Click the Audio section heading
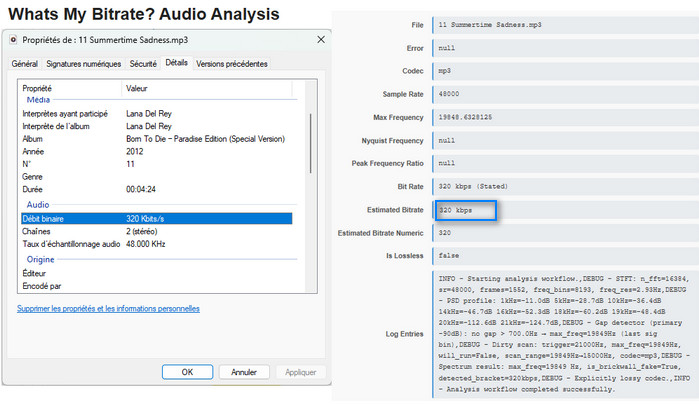The width and height of the screenshot is (699, 404). (38, 205)
